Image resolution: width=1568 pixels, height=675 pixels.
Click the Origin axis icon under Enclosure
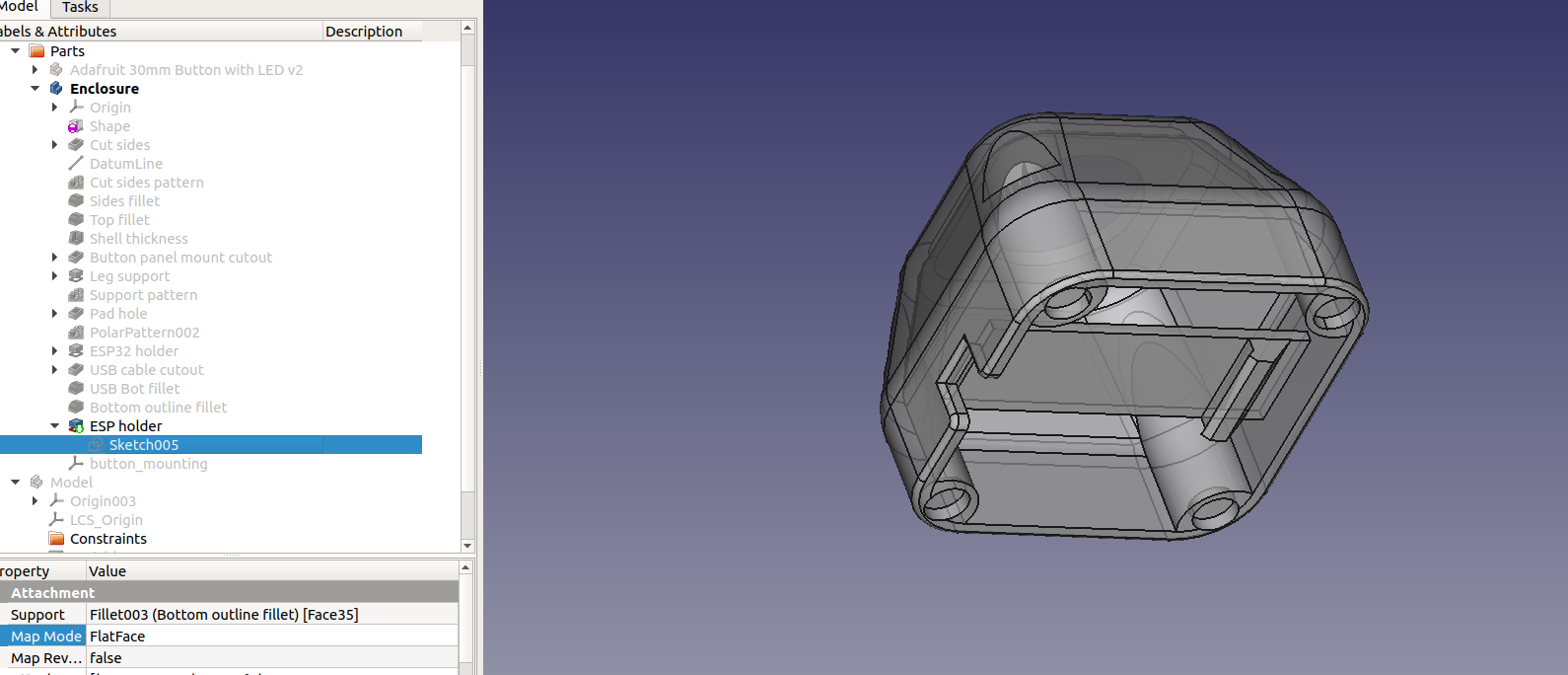click(x=76, y=108)
